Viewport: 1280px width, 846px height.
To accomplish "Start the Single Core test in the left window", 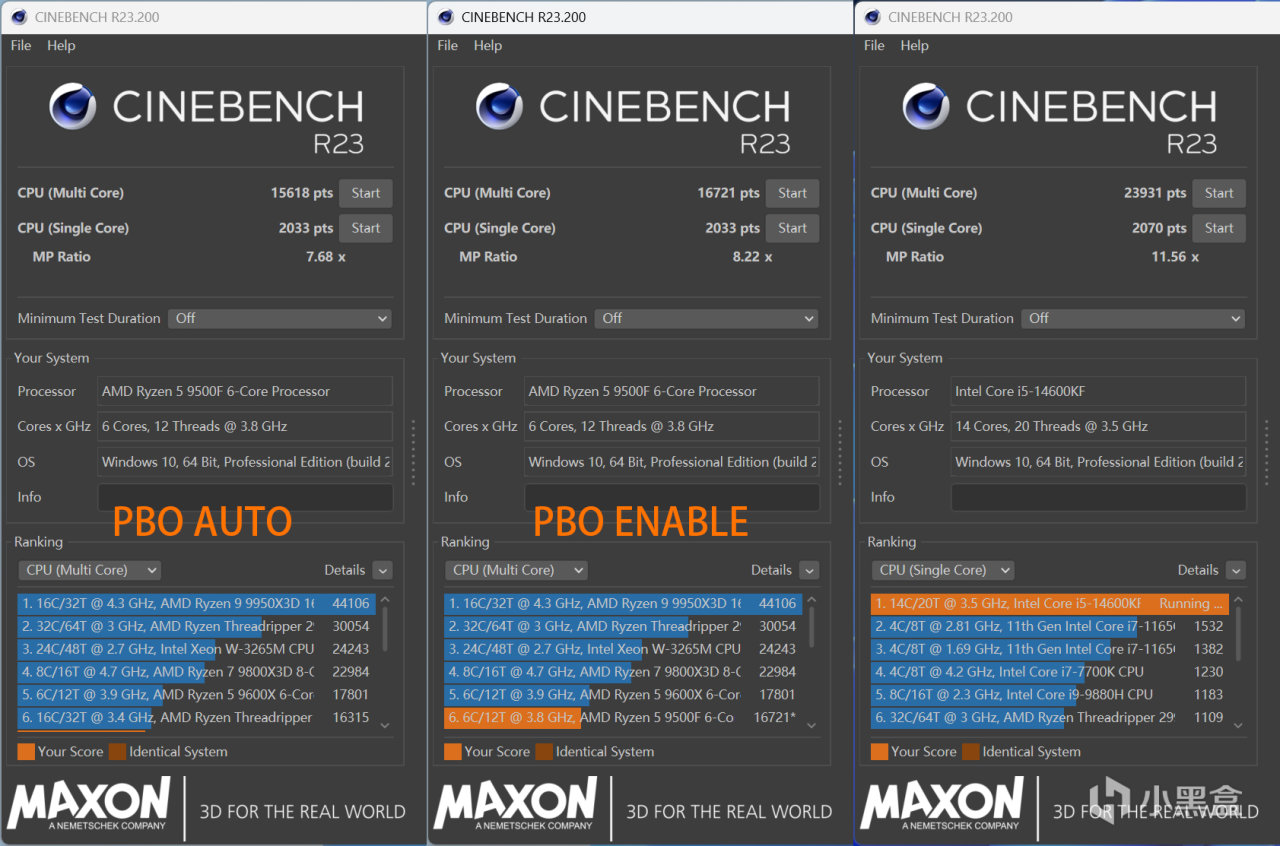I will pyautogui.click(x=366, y=228).
